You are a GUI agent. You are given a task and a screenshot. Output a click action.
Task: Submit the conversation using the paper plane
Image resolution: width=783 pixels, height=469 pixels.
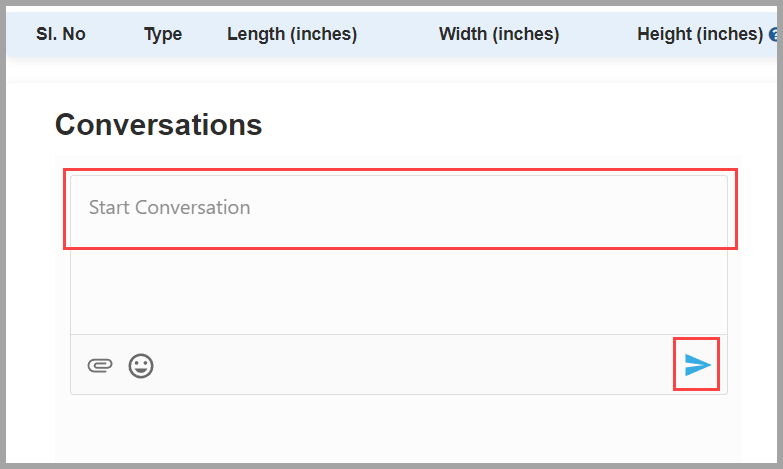(x=697, y=365)
